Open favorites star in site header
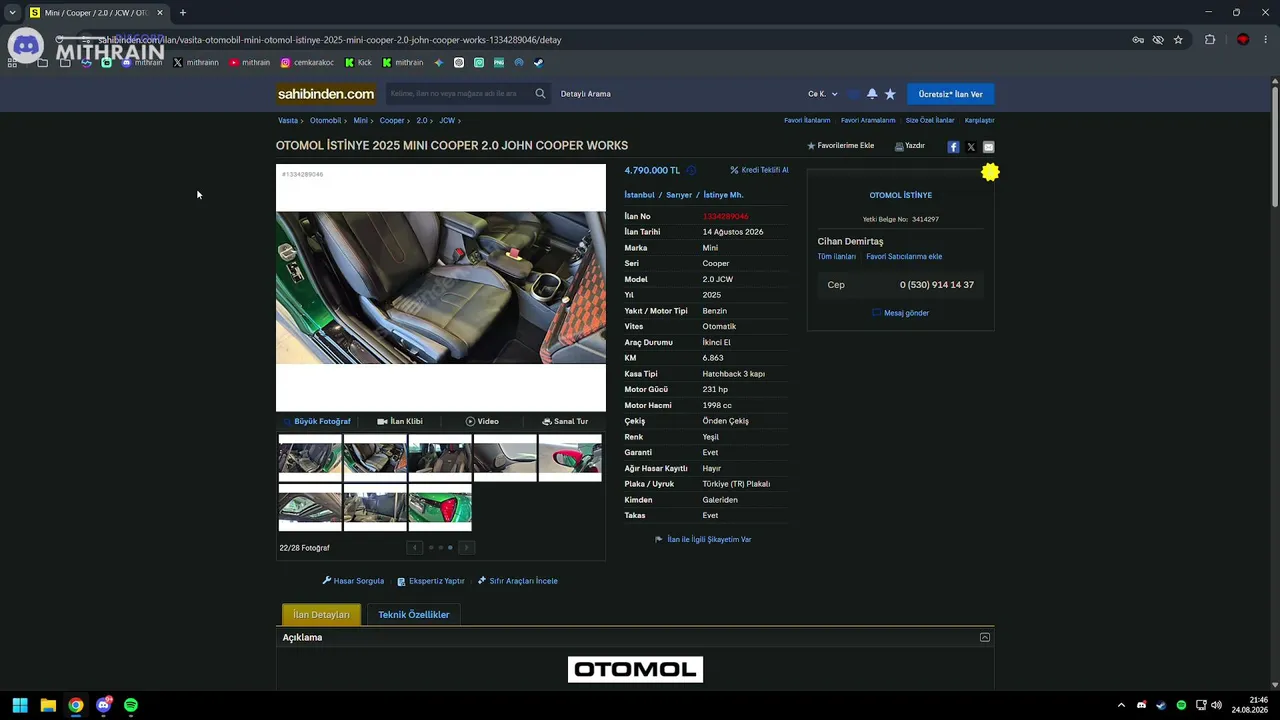This screenshot has height=720, width=1280. point(890,94)
